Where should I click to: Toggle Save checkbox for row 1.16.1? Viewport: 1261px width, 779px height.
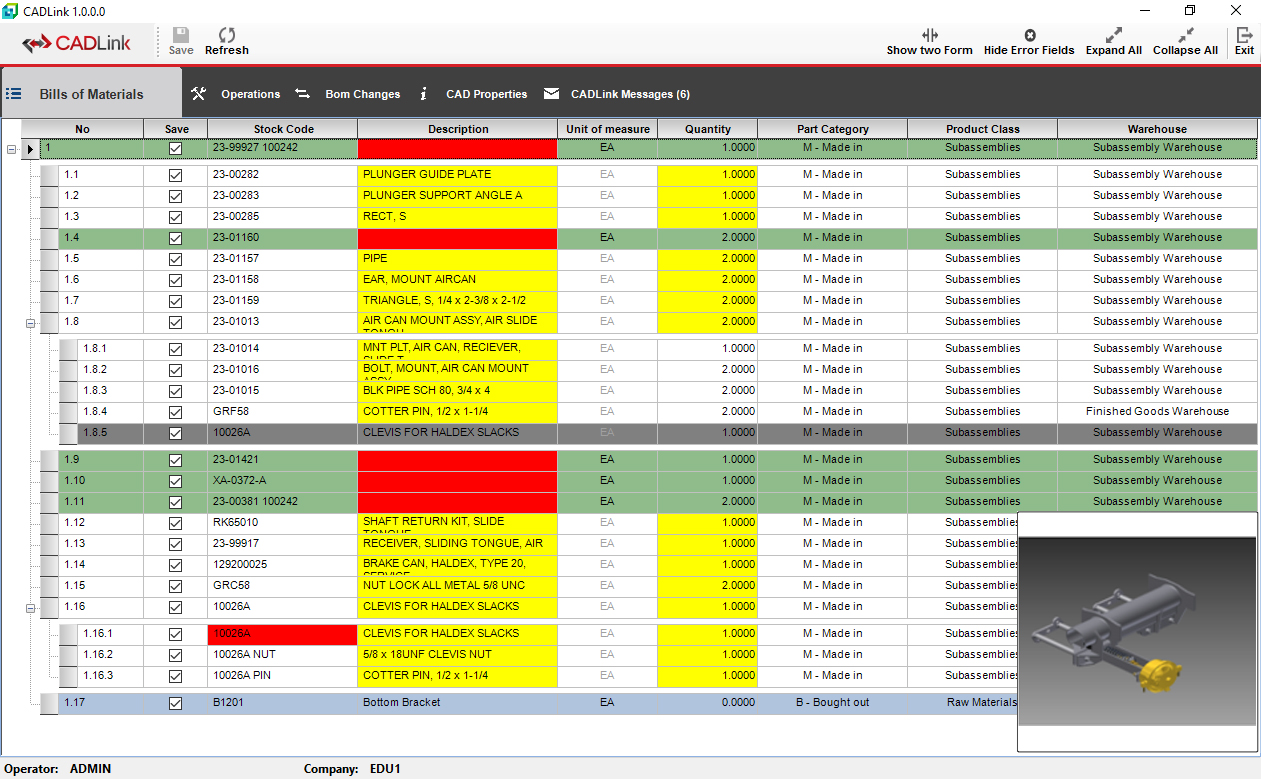pyautogui.click(x=176, y=634)
